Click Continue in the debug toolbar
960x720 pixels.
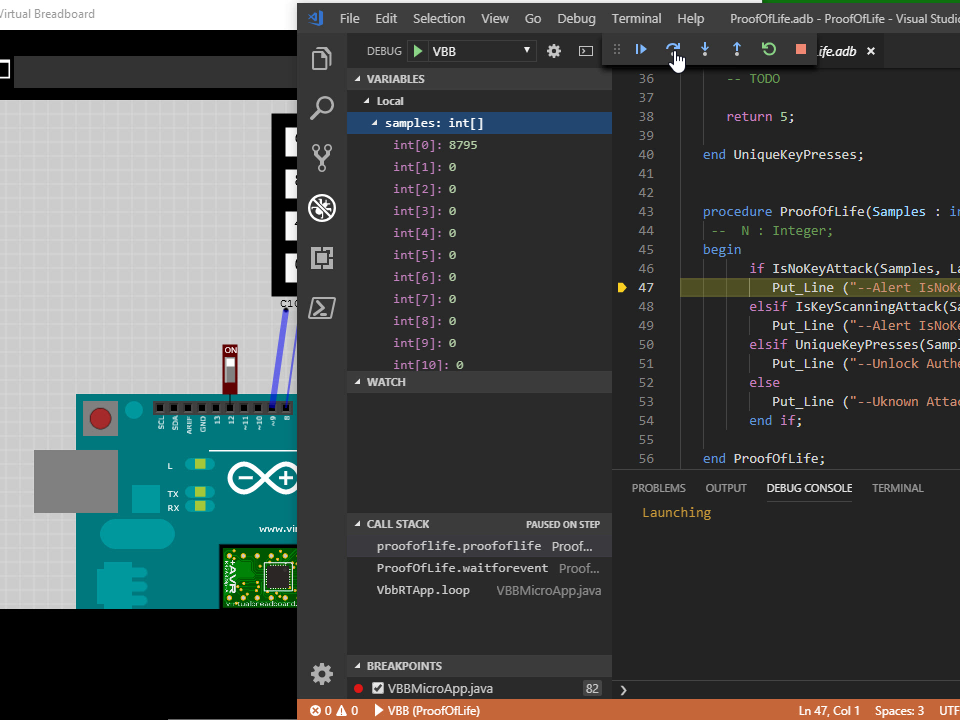[x=641, y=49]
